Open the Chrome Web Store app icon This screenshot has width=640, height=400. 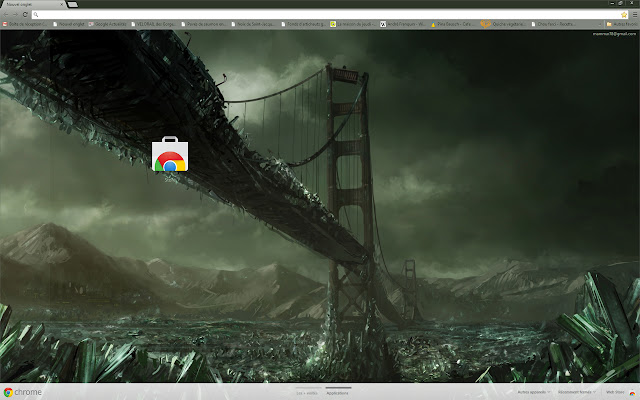pyautogui.click(x=170, y=154)
